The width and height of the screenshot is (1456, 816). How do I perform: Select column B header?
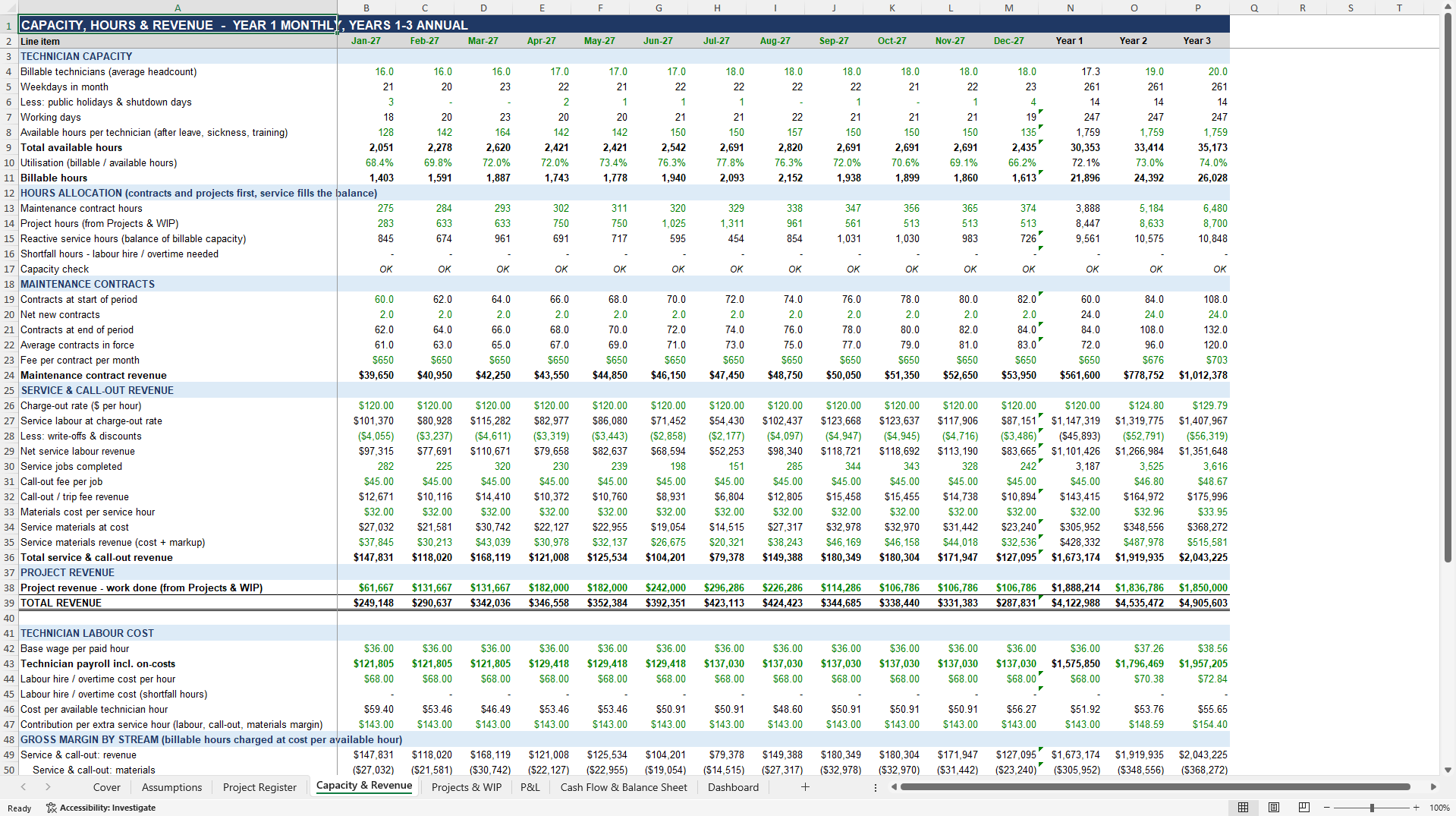coord(366,8)
